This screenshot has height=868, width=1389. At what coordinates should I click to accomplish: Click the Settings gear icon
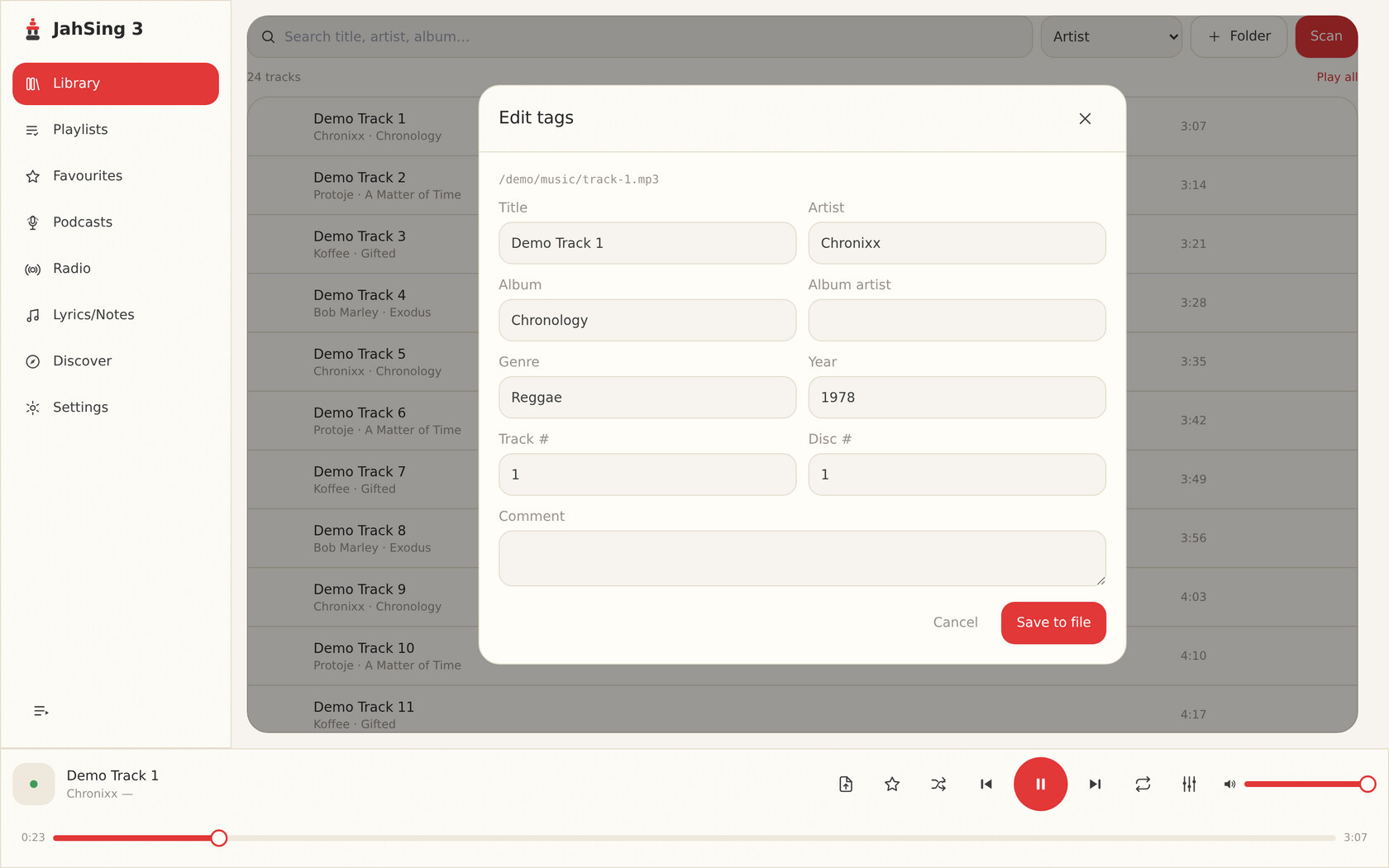pos(33,408)
